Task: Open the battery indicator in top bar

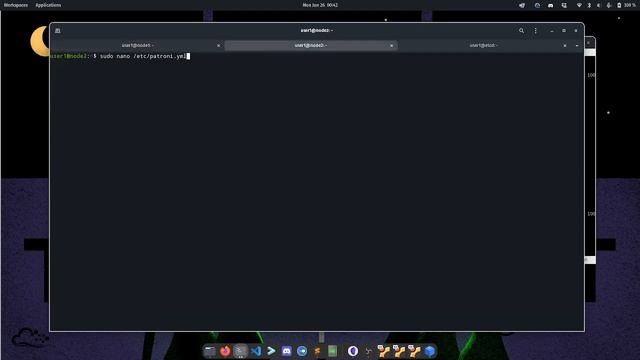Action: (x=626, y=5)
